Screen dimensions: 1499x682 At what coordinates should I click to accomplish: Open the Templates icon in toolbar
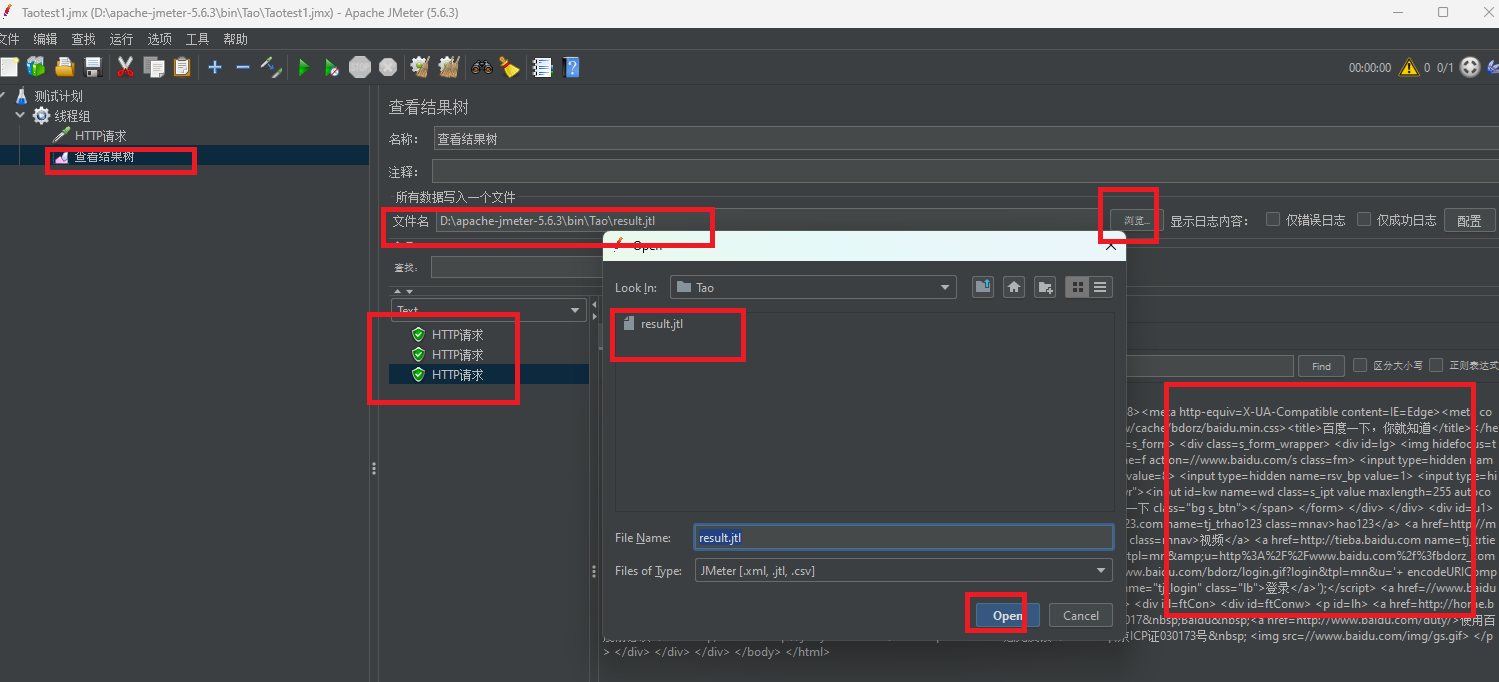pos(36,67)
